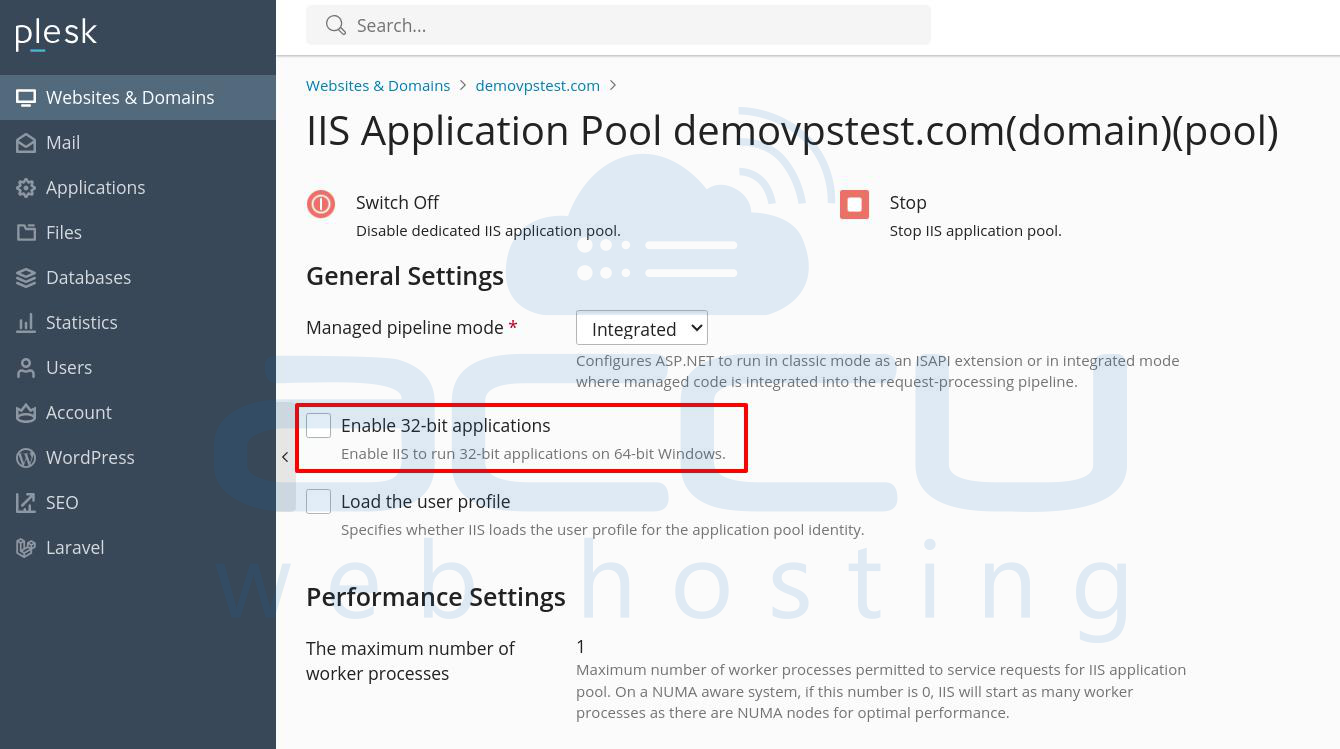The height and width of the screenshot is (749, 1340).
Task: Focus the Search input field
Action: (618, 25)
